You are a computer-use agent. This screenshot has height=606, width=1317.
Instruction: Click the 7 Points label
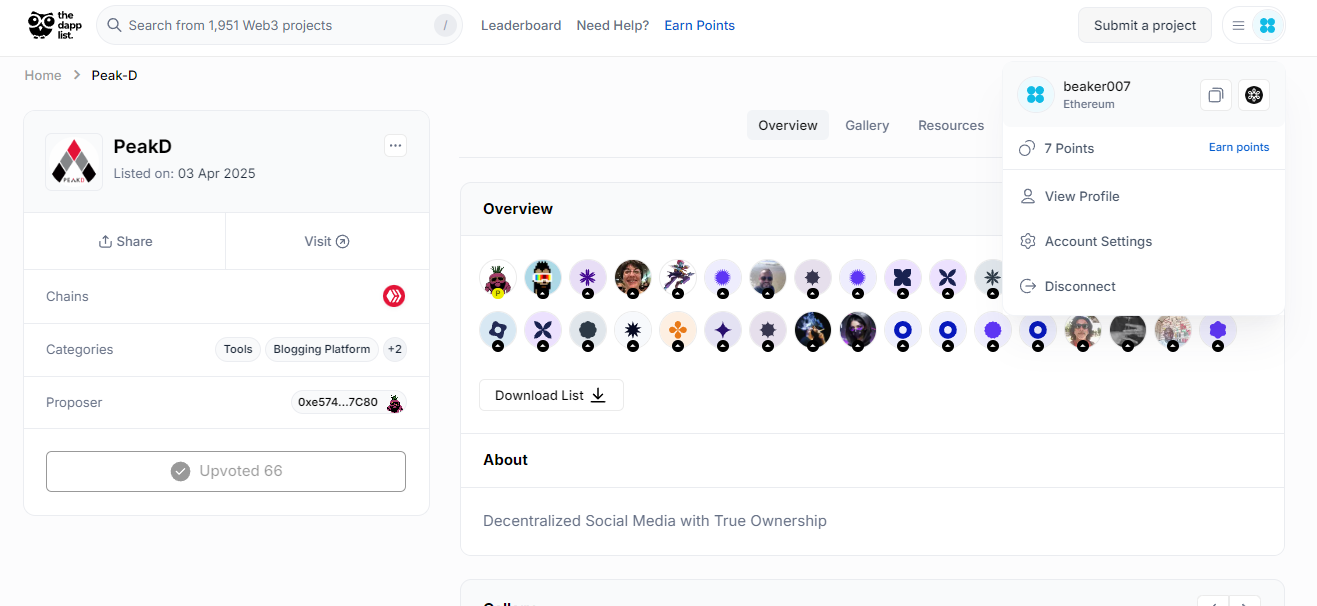pyautogui.click(x=1069, y=148)
